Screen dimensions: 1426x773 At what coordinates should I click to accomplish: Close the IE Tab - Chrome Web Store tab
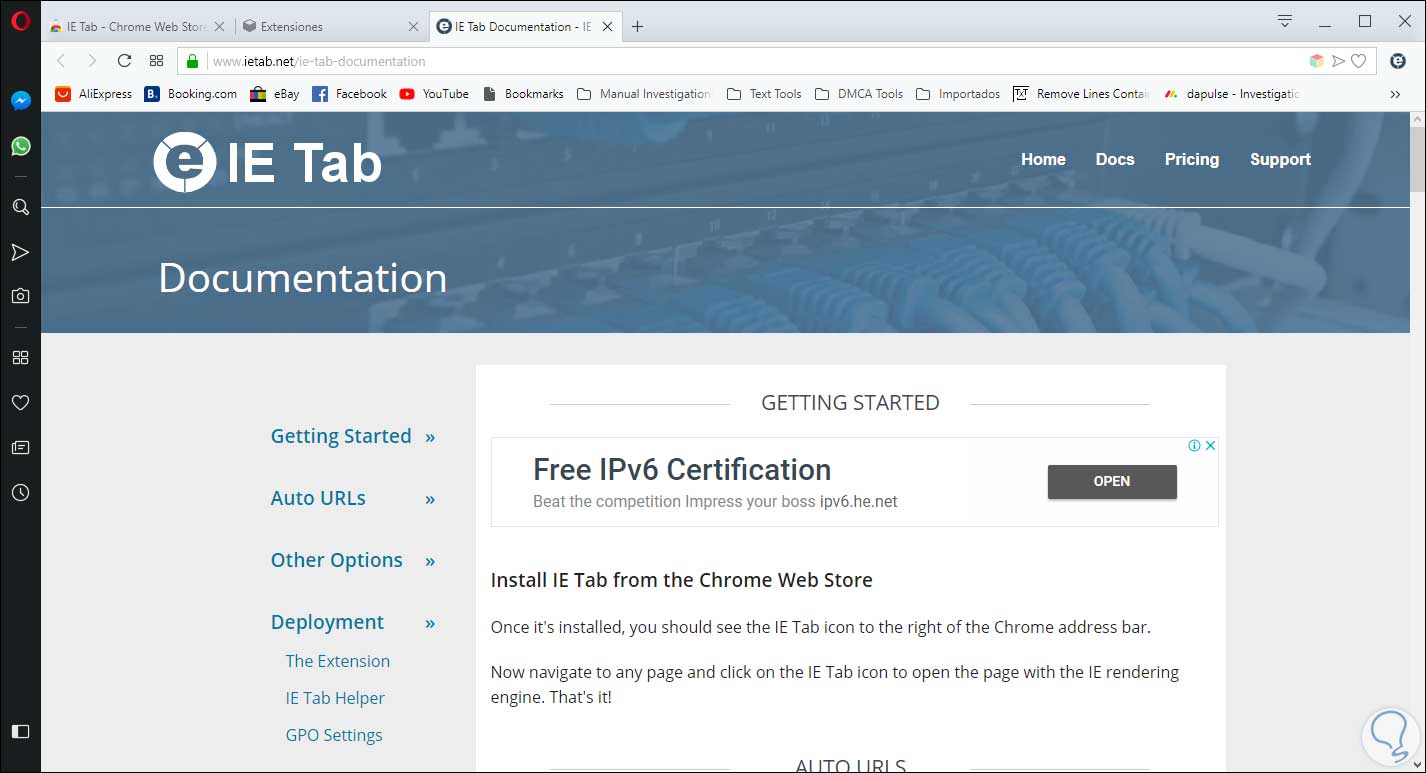219,27
